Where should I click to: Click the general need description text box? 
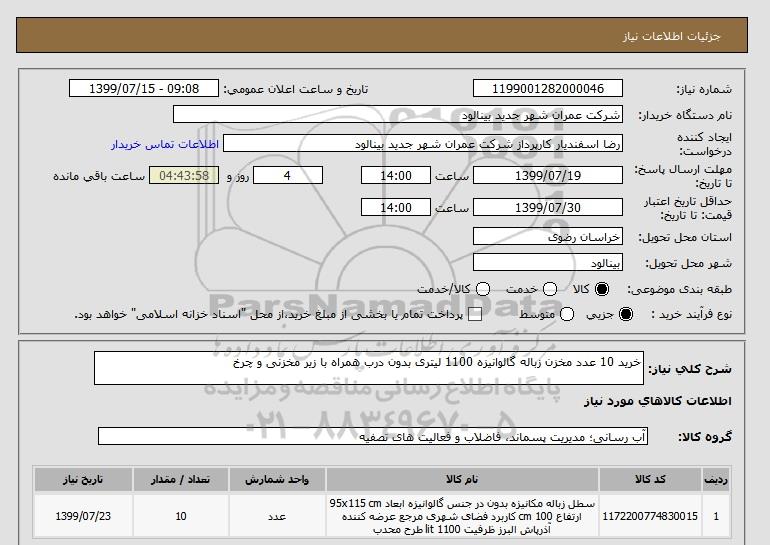[369, 368]
